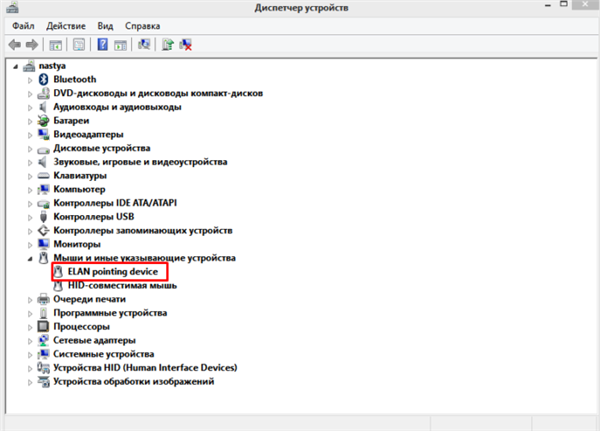
Task: Open the Properties toolbar icon
Action: tap(79, 45)
